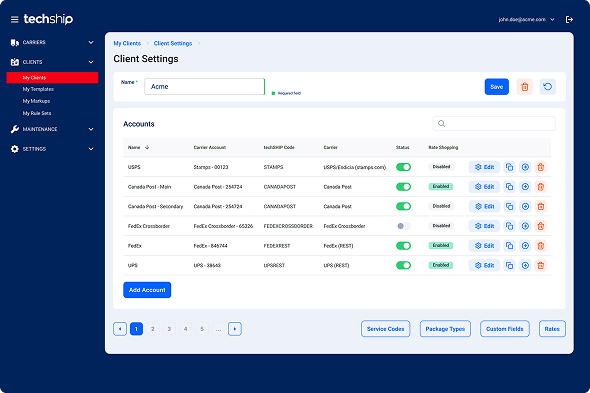Screen dimensions: 590x393
Task: Go to next page arrow in pagination
Action: [235, 329]
